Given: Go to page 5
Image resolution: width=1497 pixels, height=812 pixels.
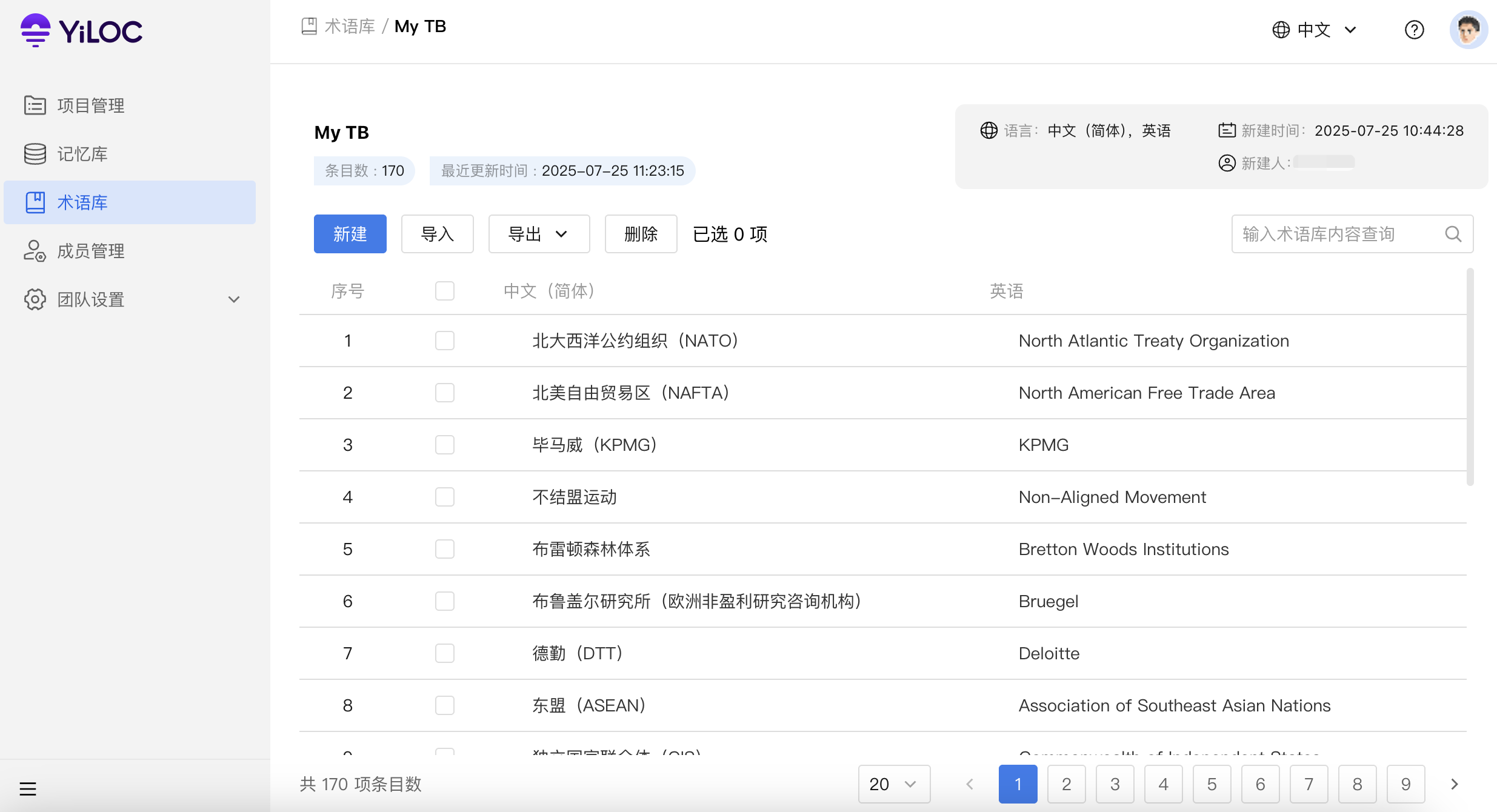Looking at the screenshot, I should tap(1212, 784).
